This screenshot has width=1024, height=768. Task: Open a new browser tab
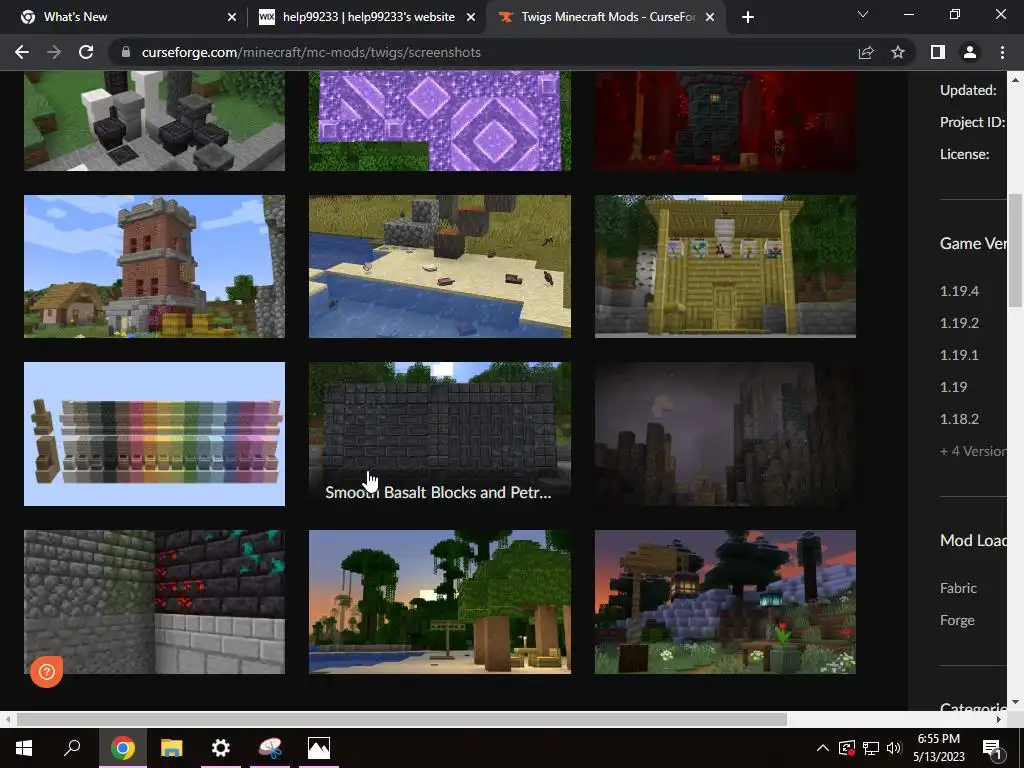pyautogui.click(x=748, y=17)
